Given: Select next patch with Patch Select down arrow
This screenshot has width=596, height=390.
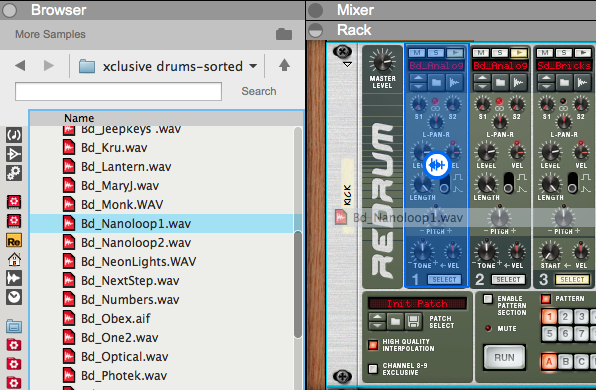Looking at the screenshot, I should (x=377, y=325).
